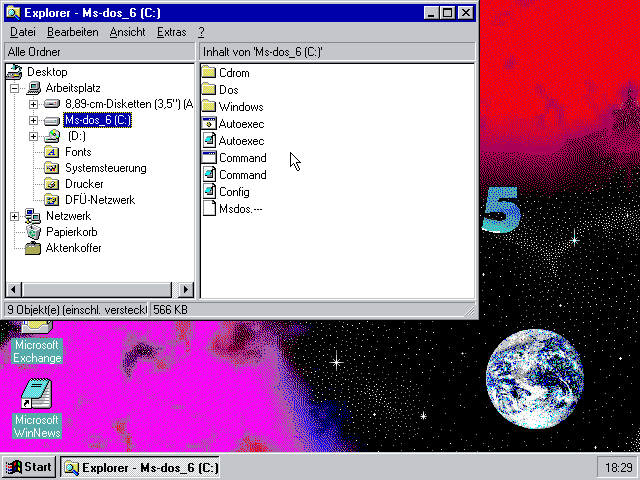This screenshot has height=480, width=640.
Task: Click the Windows folder icon
Action: click(209, 107)
